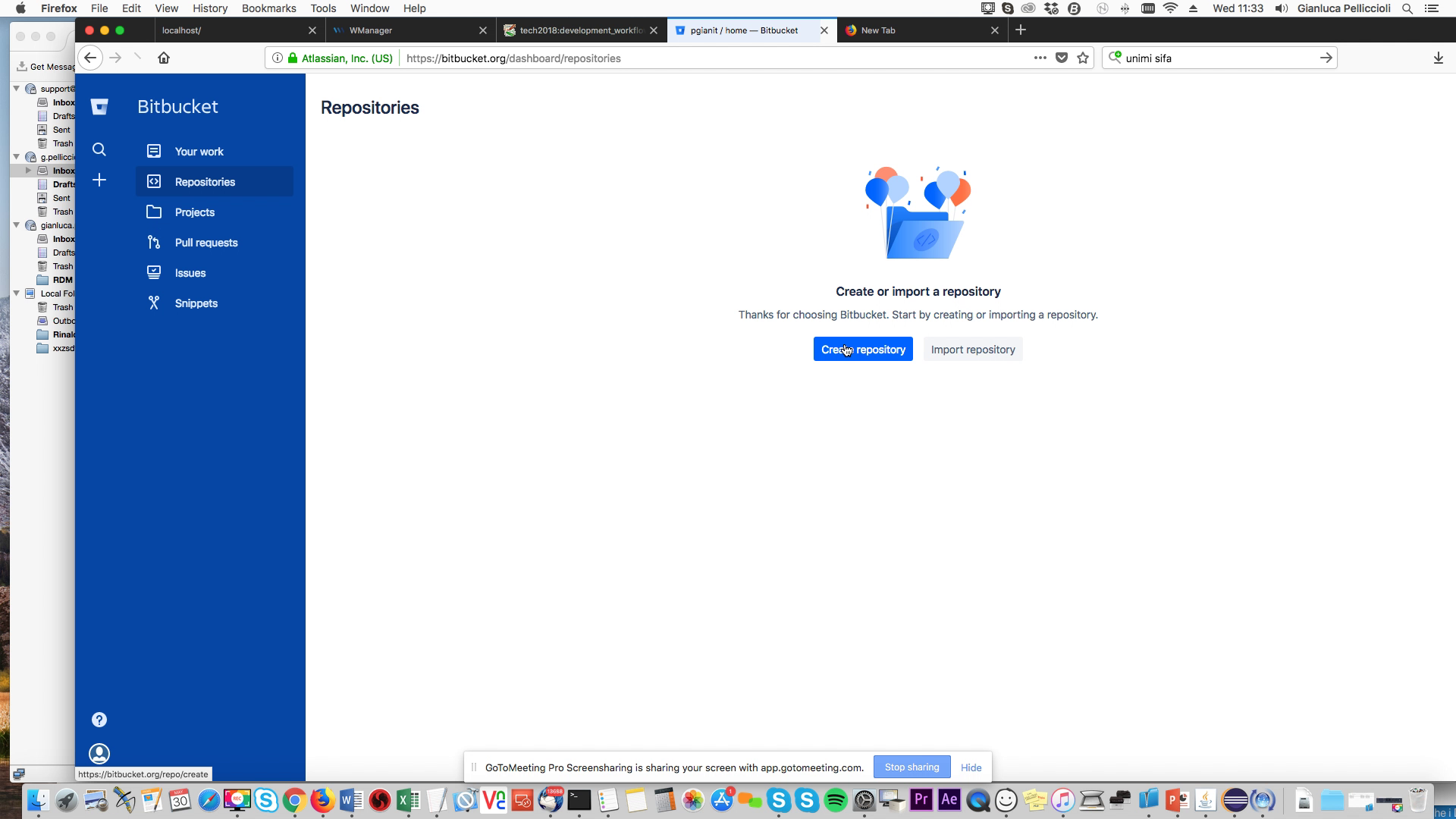Open the help question mark icon
This screenshot has height=819, width=1456.
coord(99,720)
